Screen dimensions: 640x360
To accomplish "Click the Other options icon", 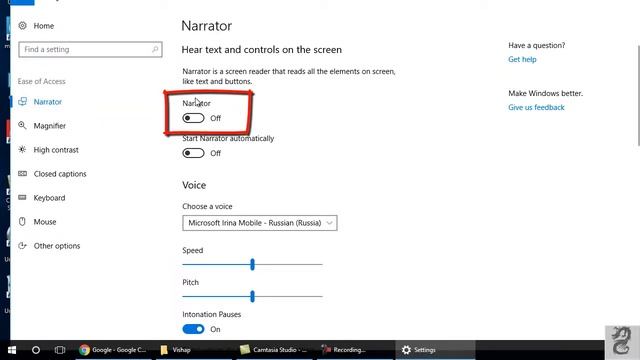I will tap(22, 246).
